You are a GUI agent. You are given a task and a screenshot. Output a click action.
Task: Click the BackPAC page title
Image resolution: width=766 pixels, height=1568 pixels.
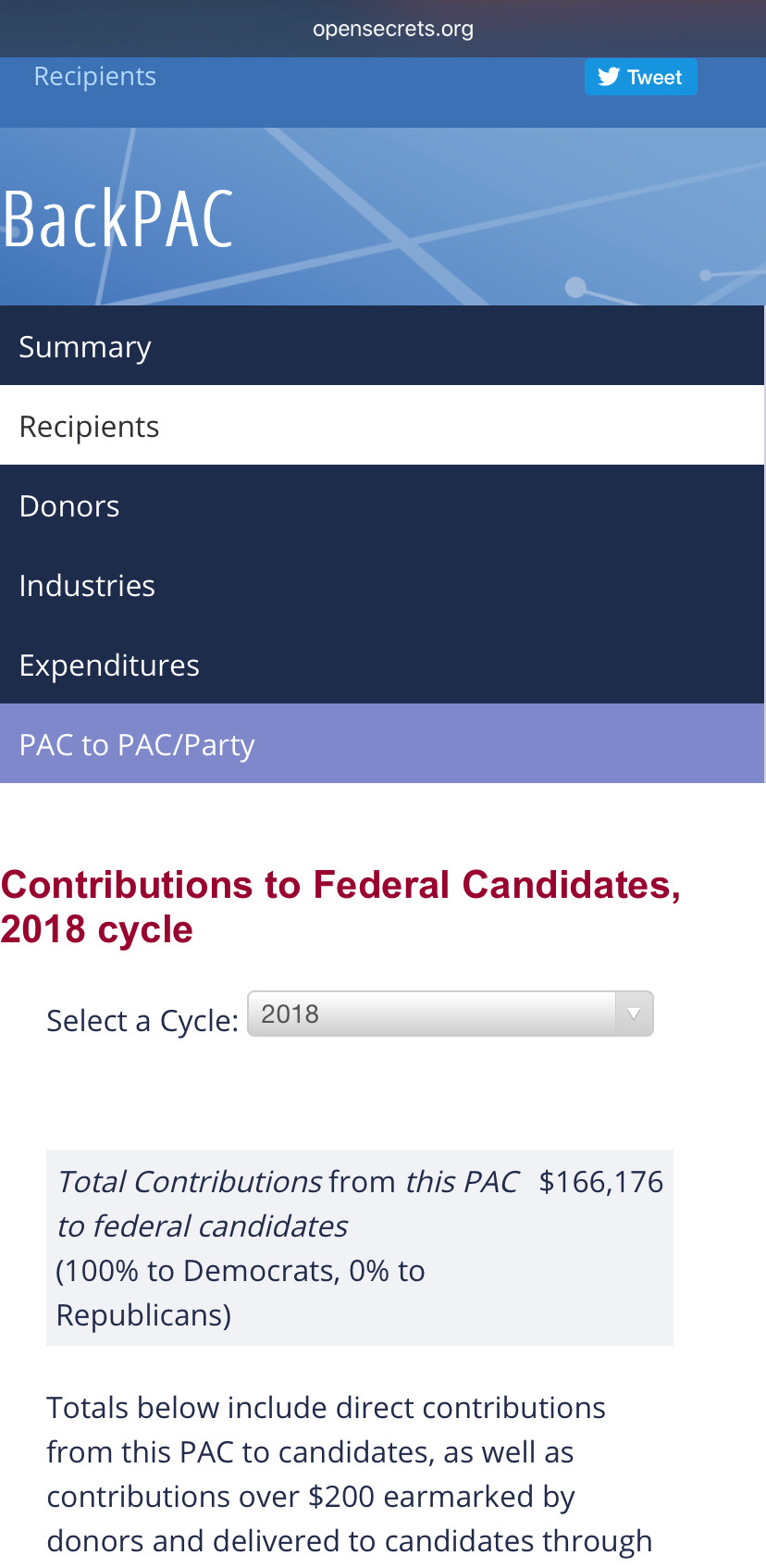(117, 219)
